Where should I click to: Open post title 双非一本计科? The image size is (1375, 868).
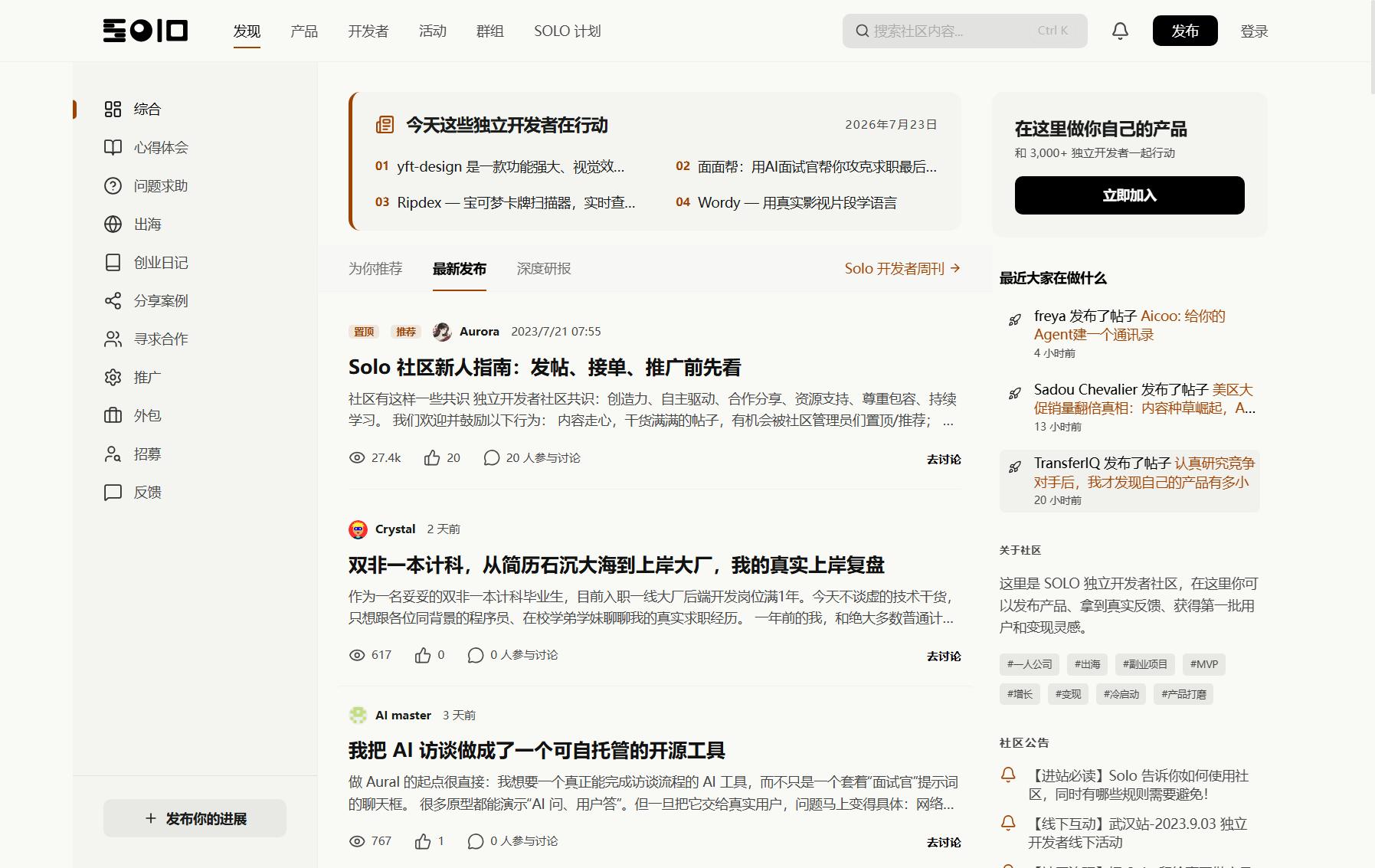[x=617, y=565]
